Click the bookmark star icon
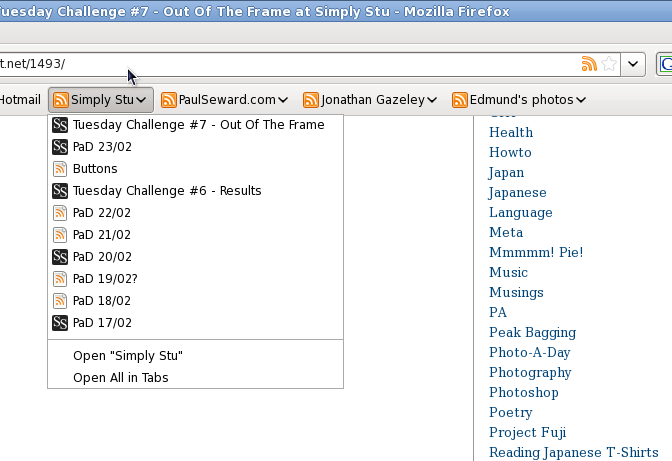 pyautogui.click(x=609, y=64)
